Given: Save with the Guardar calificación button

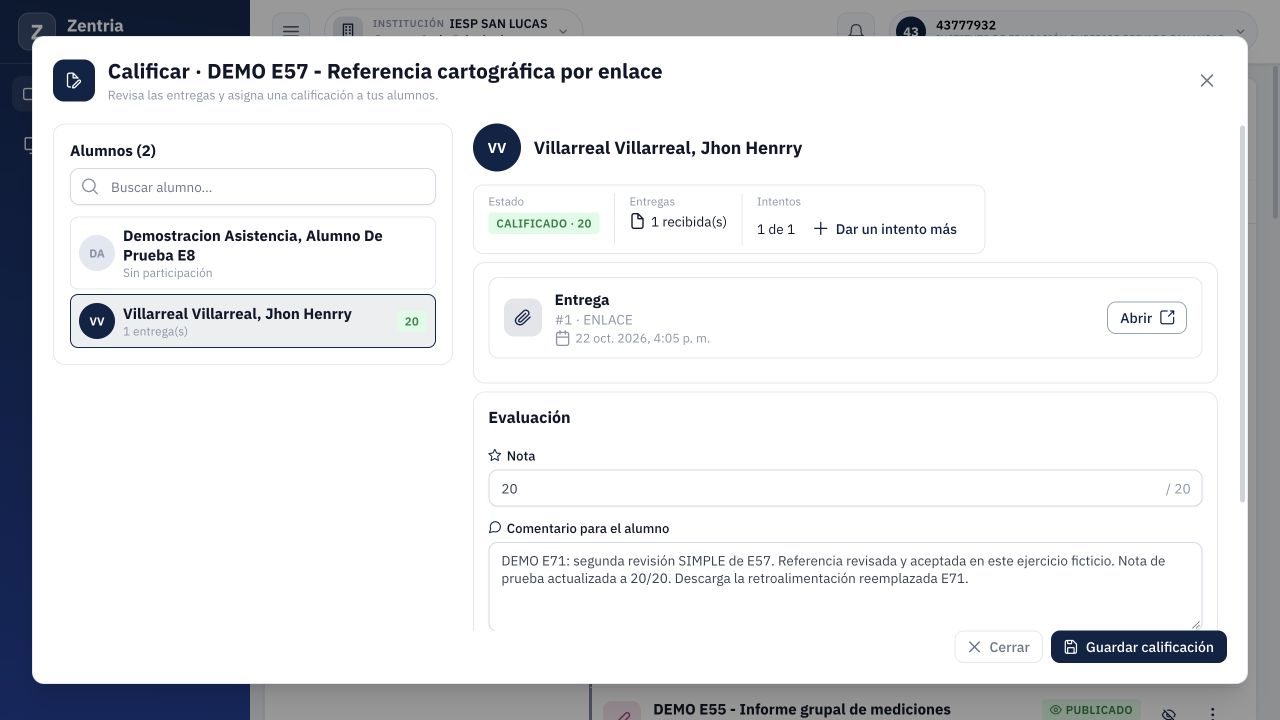Looking at the screenshot, I should click(x=1139, y=647).
